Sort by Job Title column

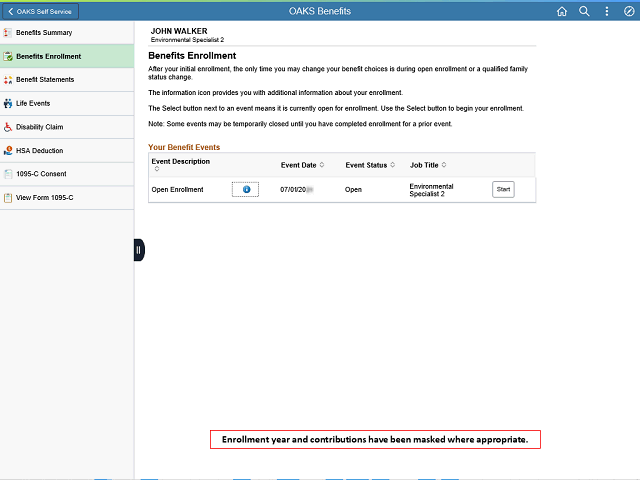tap(428, 165)
